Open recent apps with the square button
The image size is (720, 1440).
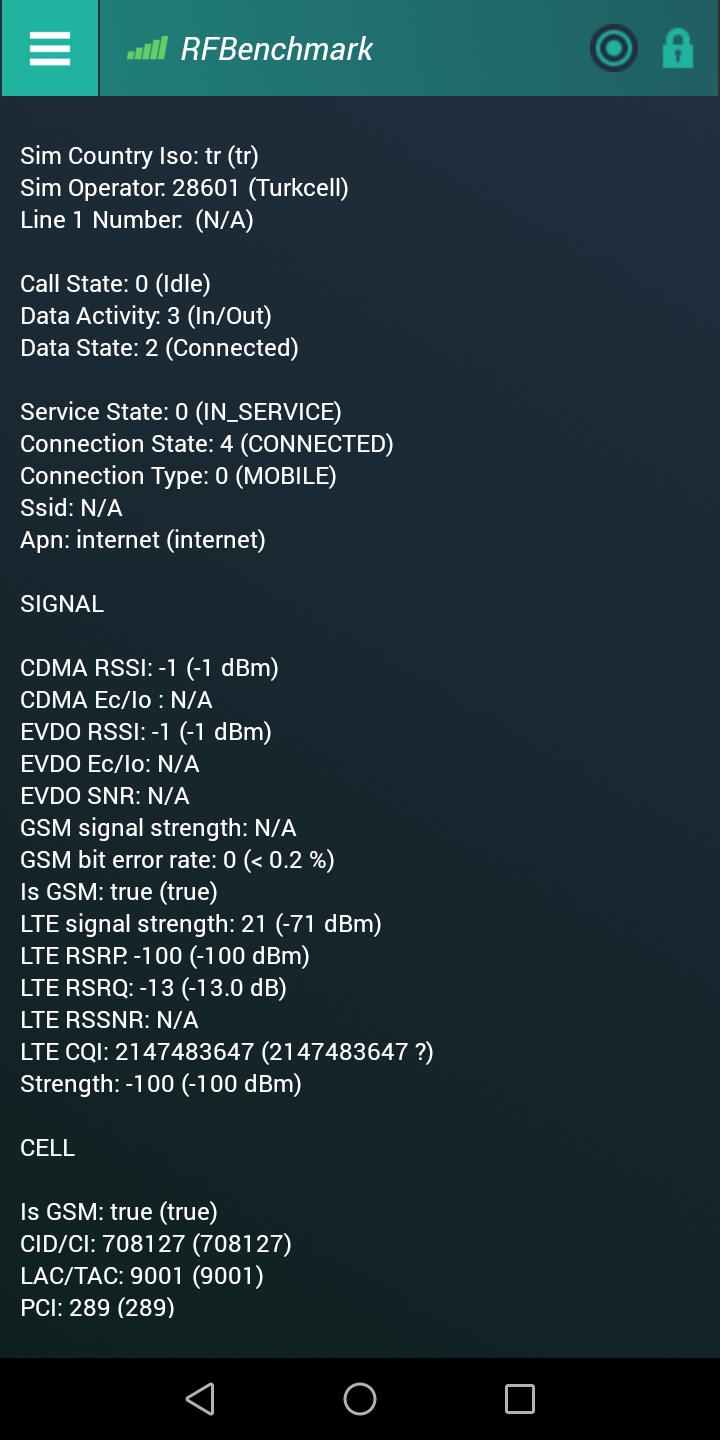[x=520, y=1398]
